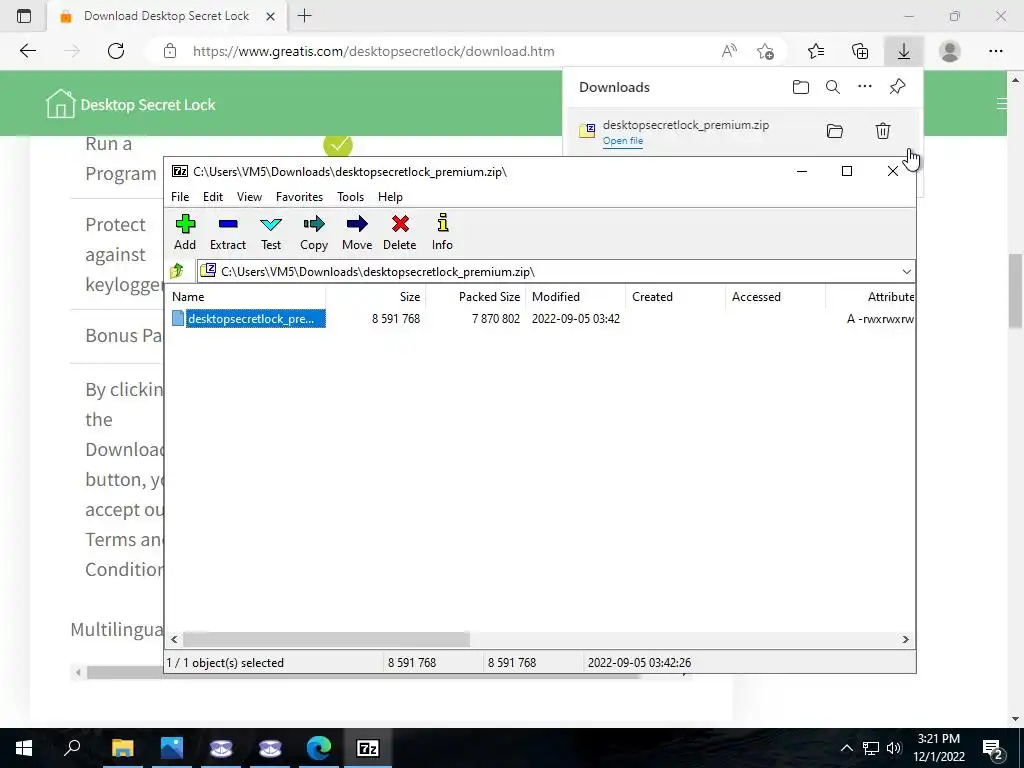Open Photos app from taskbar

(172, 748)
